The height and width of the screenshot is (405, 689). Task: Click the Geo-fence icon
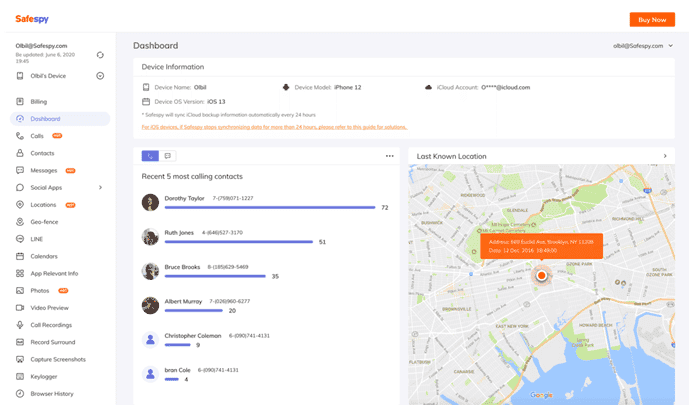click(x=20, y=222)
